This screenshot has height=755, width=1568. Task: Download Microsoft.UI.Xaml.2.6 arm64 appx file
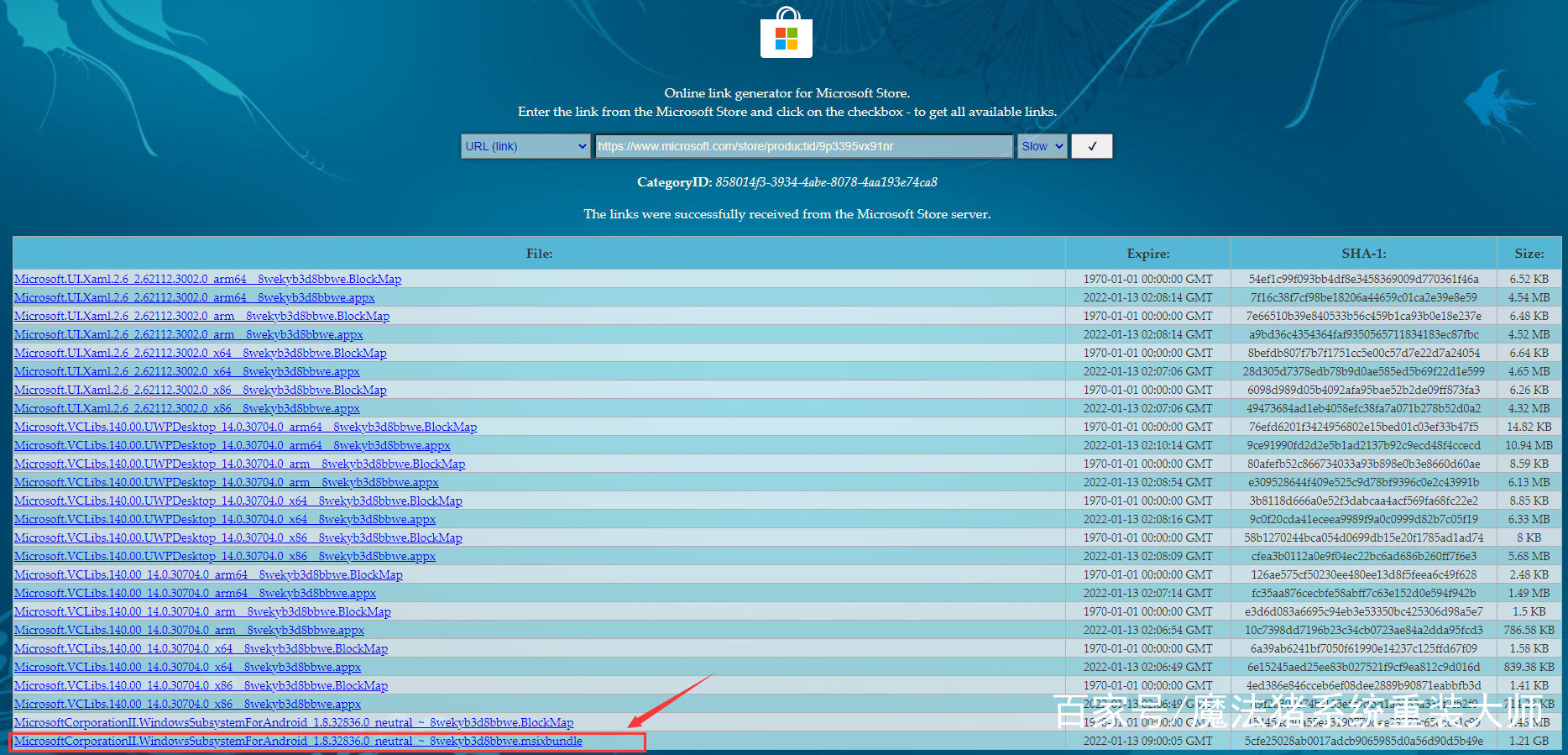click(x=195, y=297)
